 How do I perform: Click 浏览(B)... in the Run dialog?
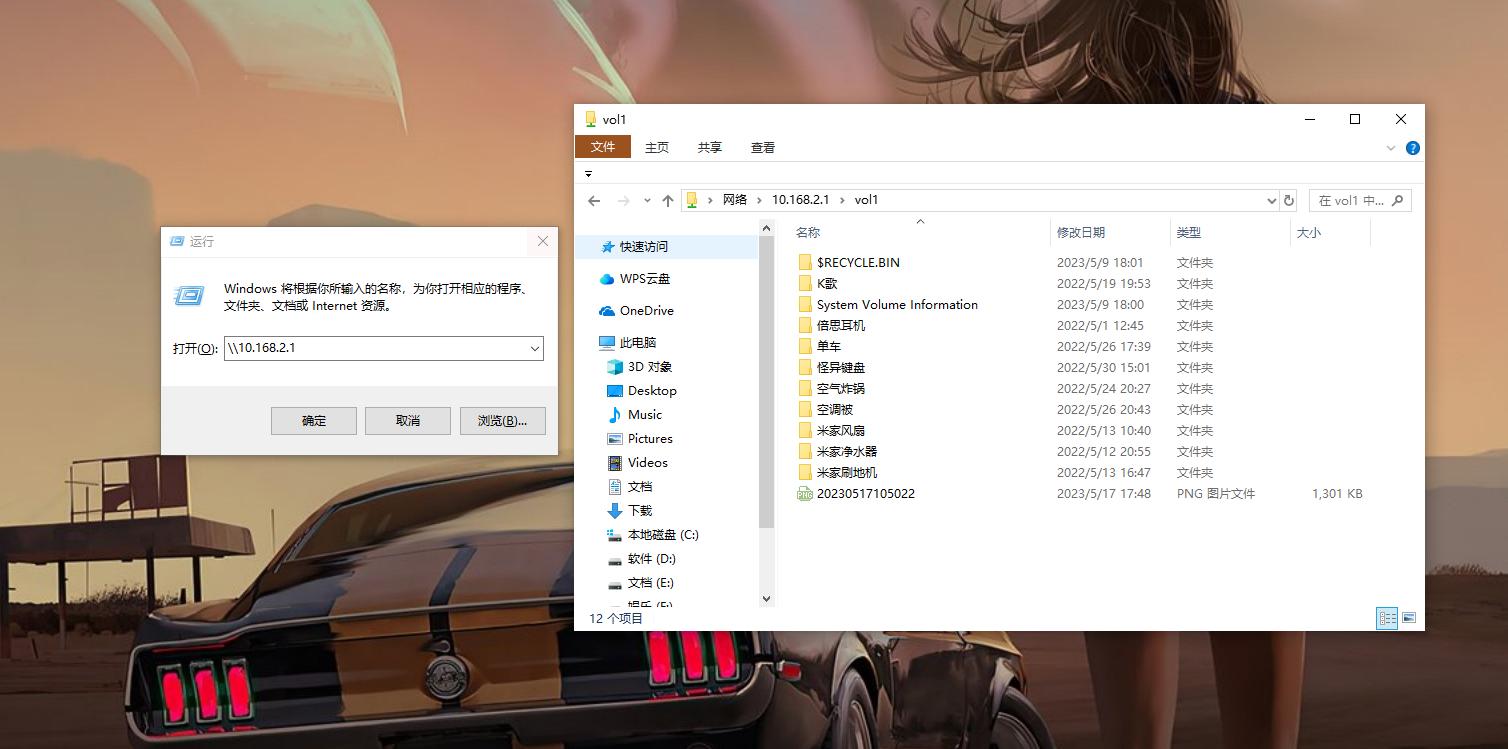point(502,420)
